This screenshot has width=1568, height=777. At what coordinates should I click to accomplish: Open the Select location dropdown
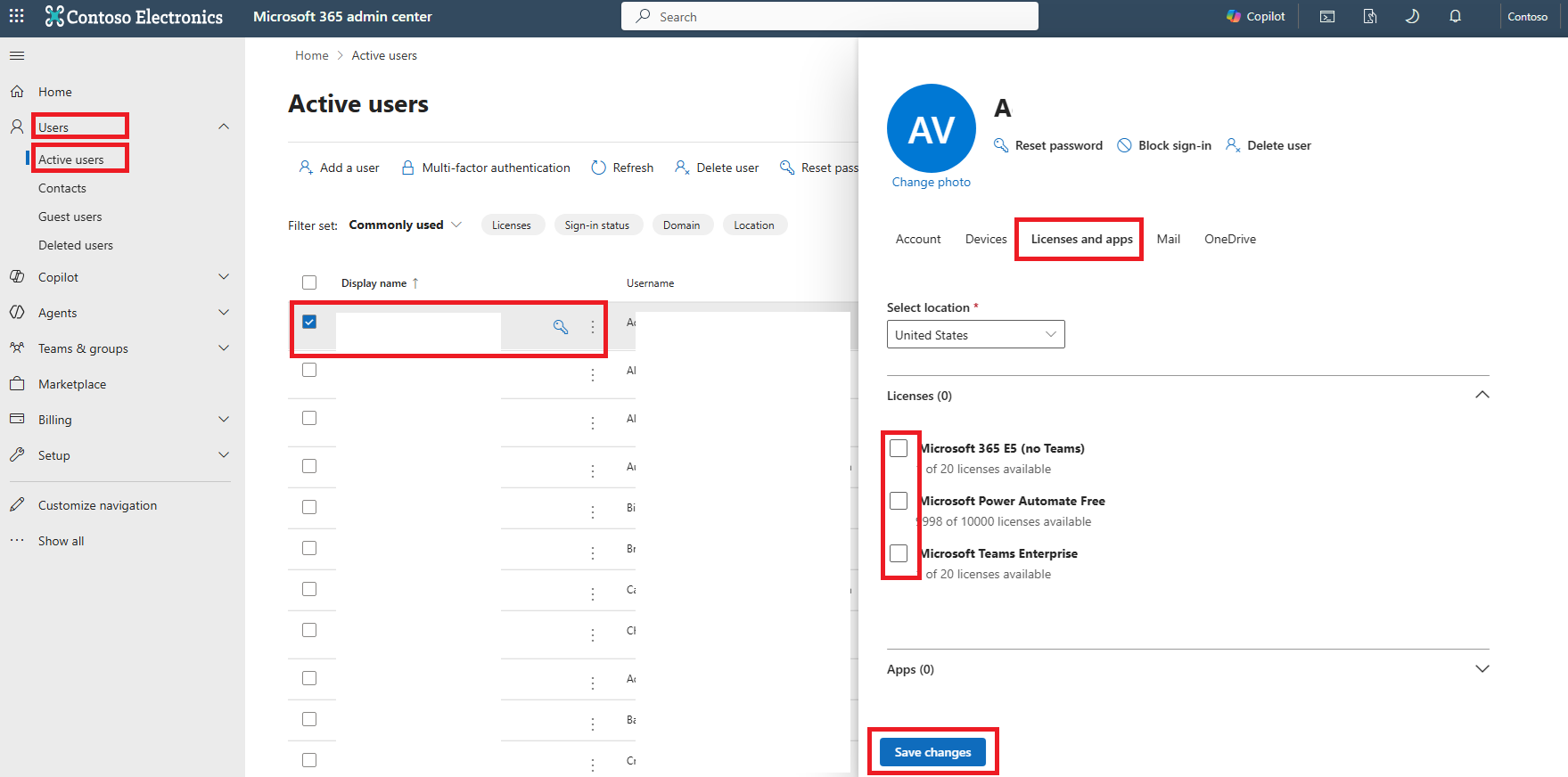point(976,334)
